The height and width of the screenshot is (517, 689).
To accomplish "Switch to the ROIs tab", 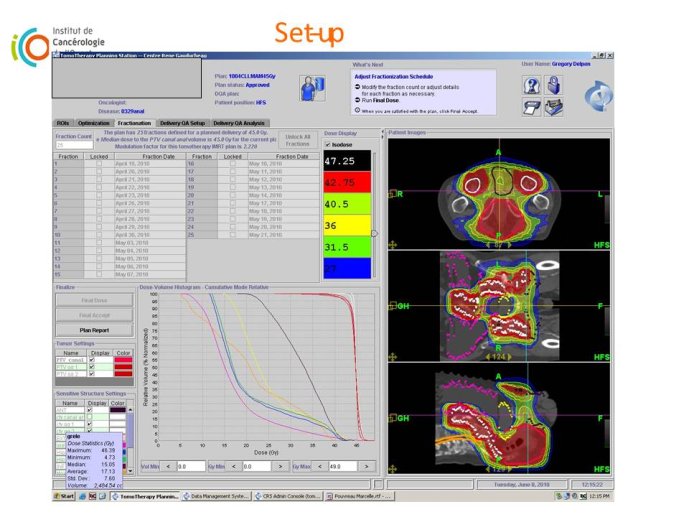I will pos(63,123).
